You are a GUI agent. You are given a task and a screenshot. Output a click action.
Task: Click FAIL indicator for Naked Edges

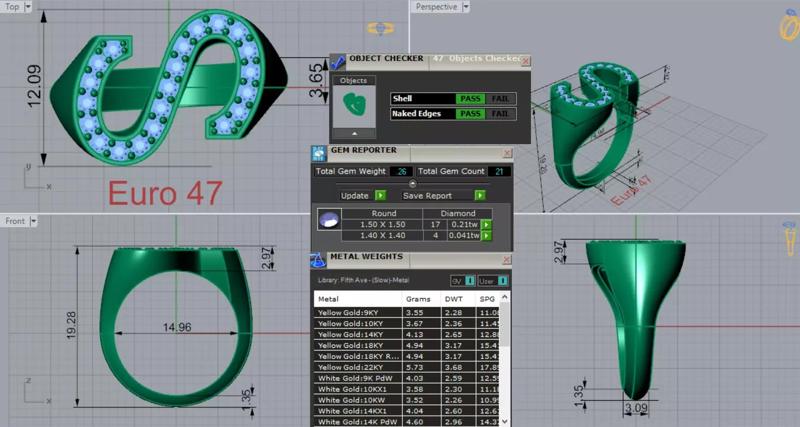(x=500, y=114)
